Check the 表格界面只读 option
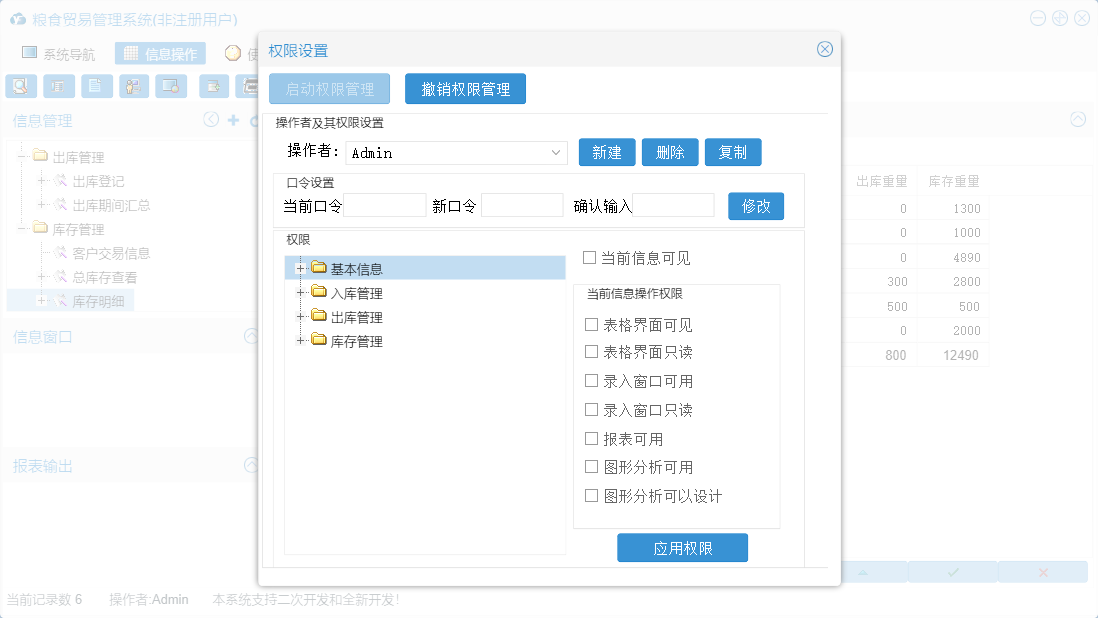The image size is (1098, 618). pyautogui.click(x=591, y=352)
